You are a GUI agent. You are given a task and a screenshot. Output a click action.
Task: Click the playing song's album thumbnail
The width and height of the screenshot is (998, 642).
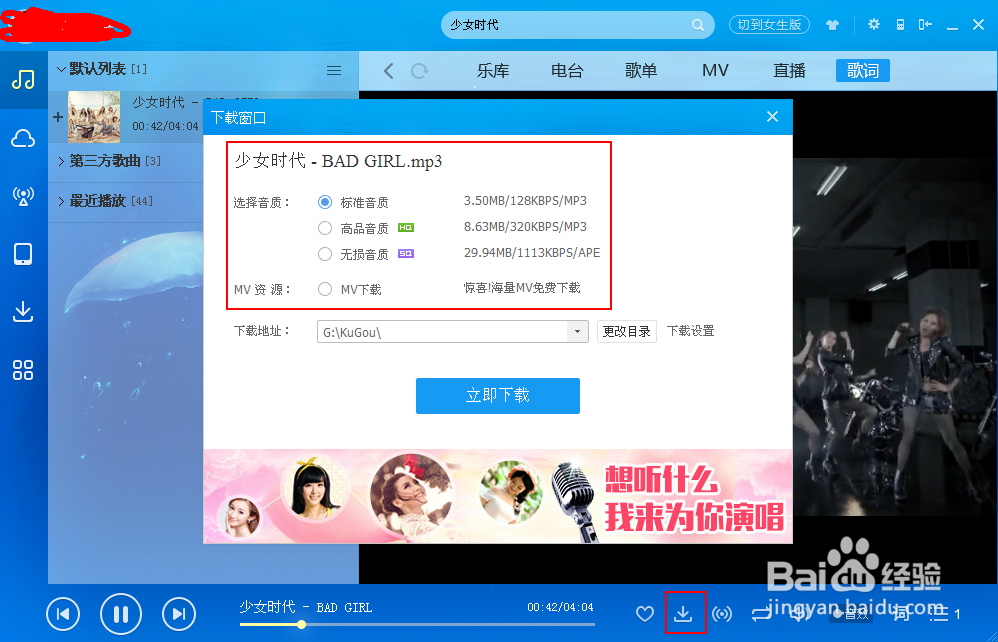(x=94, y=116)
